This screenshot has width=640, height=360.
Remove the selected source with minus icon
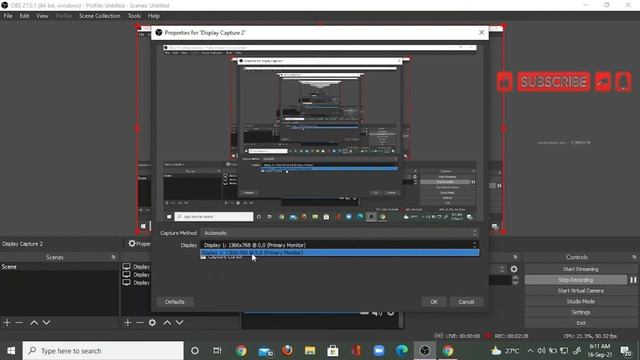140,322
